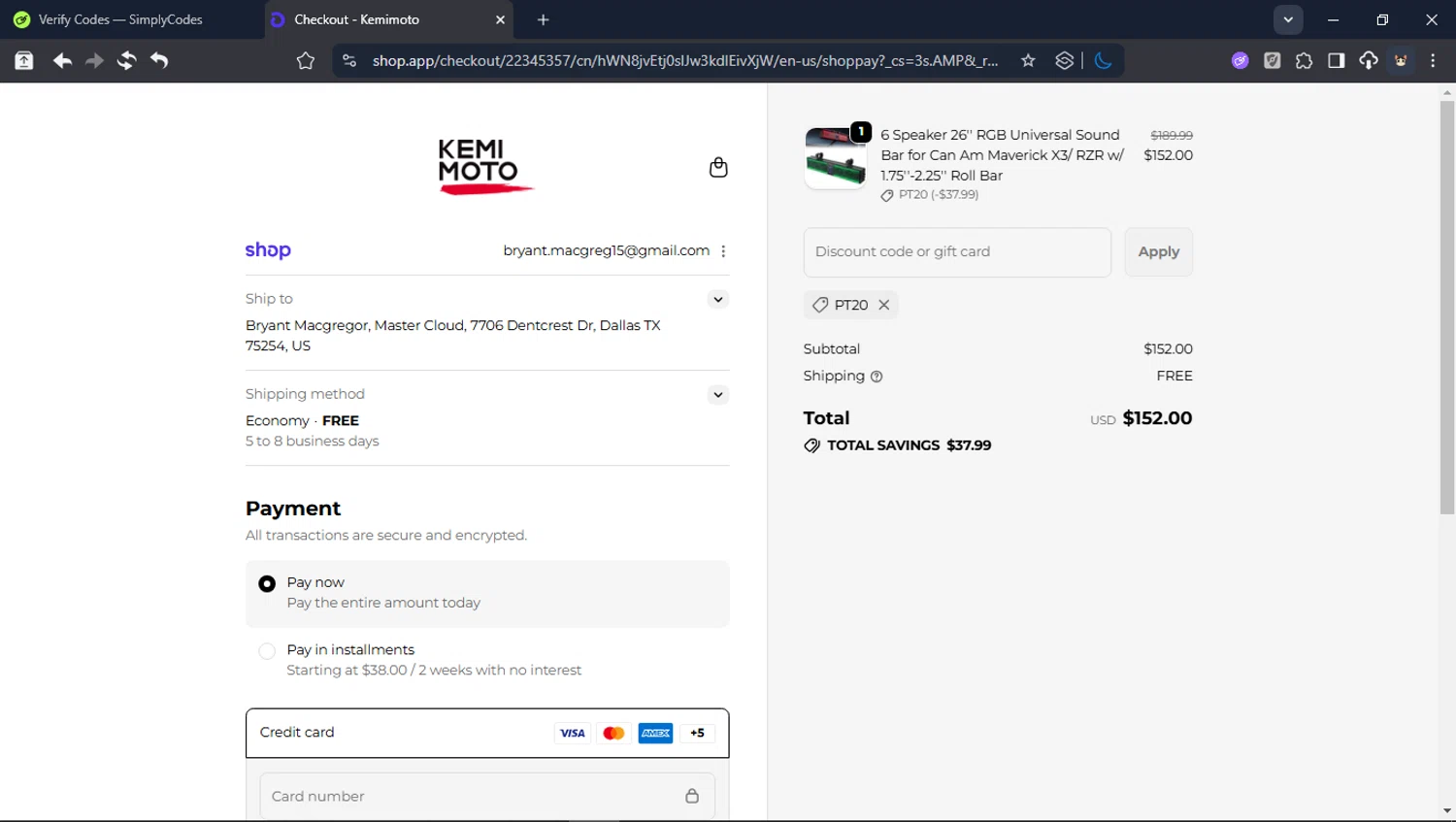Click the sound bar product thumbnail
This screenshot has width=1456, height=822.
pos(836,157)
